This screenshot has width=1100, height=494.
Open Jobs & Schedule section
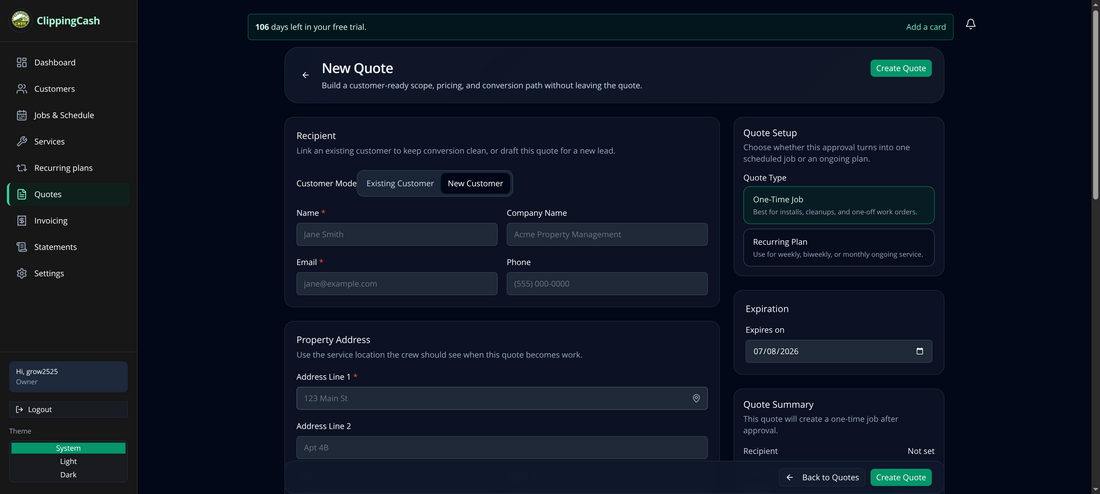click(68, 115)
